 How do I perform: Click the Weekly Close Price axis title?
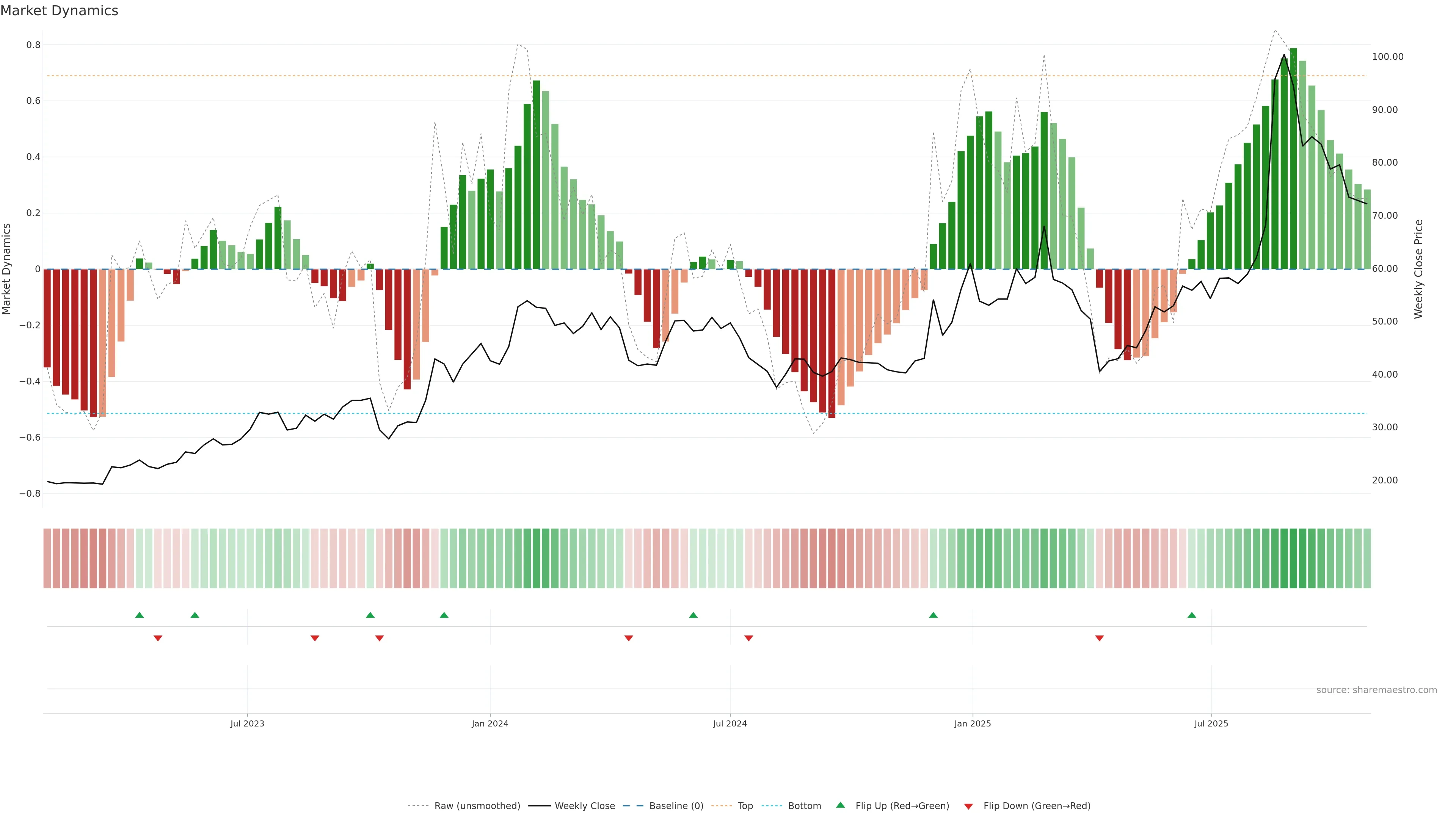[1418, 269]
